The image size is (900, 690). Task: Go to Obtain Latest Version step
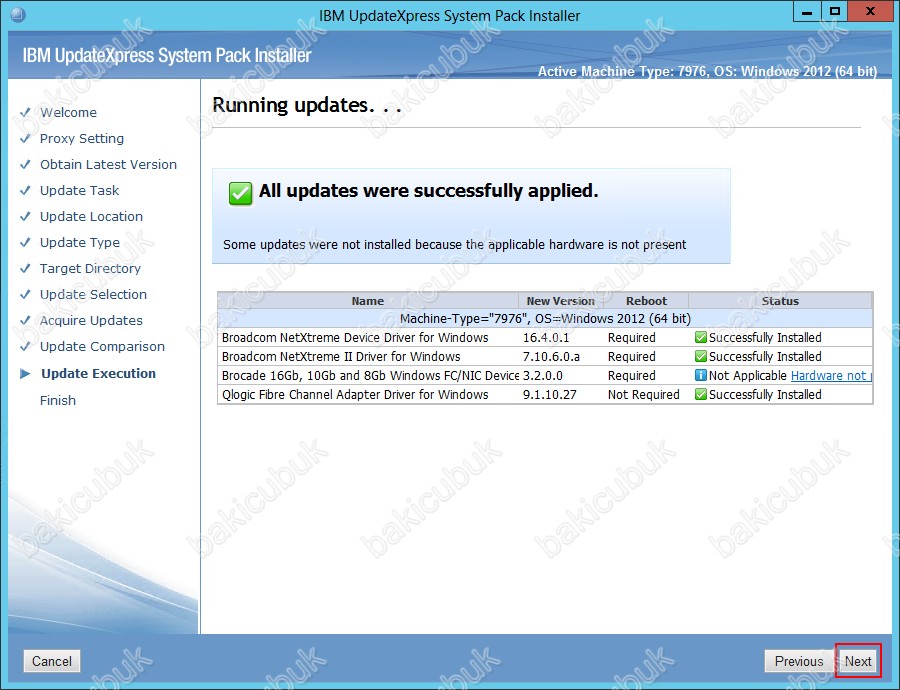(108, 164)
